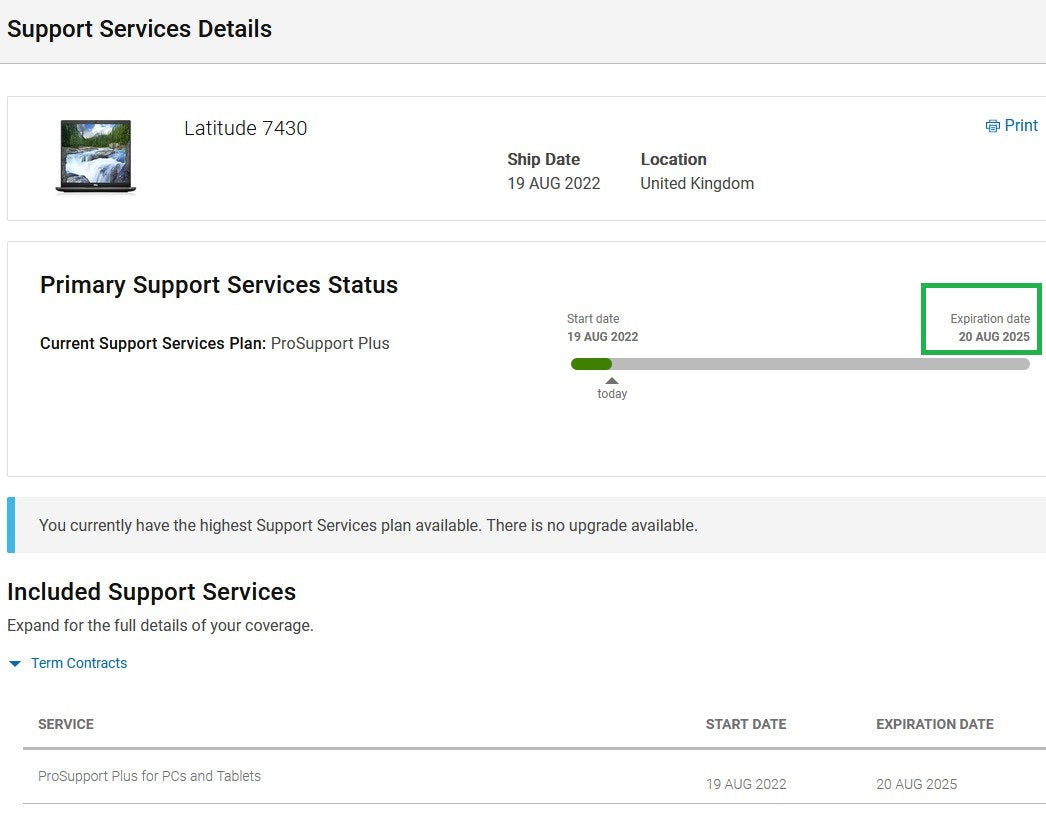The image size is (1046, 814).
Task: Click the Primary Support Services Status heading
Action: [x=219, y=285]
